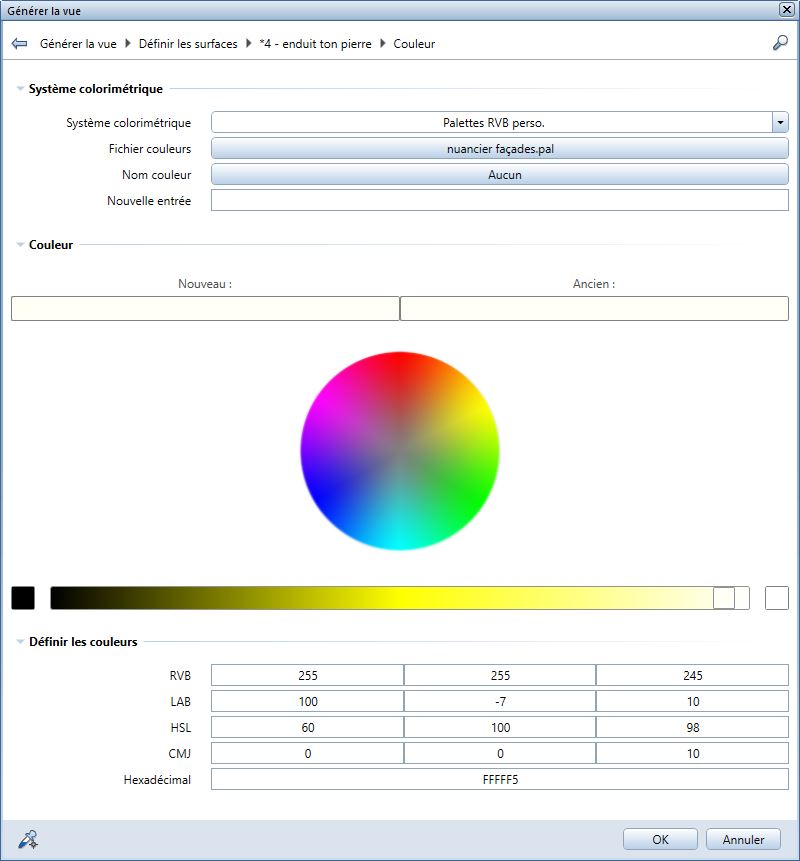This screenshot has width=800, height=861.
Task: Click the RVB blue value field 245
Action: (x=692, y=675)
